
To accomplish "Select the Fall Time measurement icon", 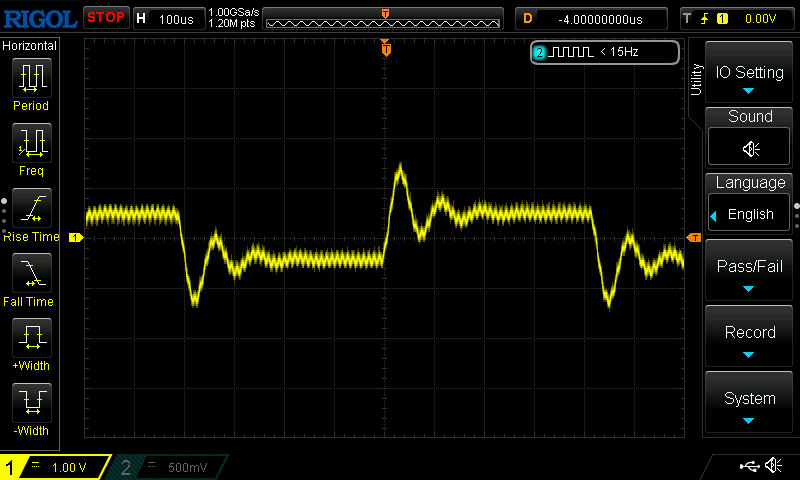I will click(32, 273).
